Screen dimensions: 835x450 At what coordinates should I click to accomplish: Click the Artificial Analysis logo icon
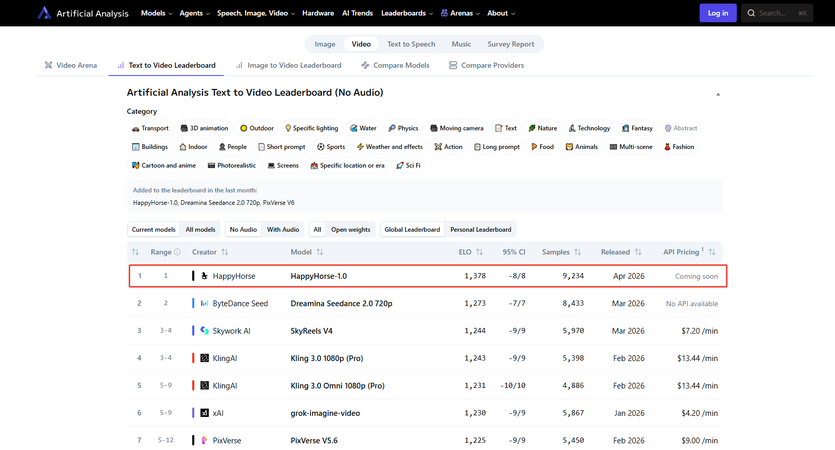point(44,13)
